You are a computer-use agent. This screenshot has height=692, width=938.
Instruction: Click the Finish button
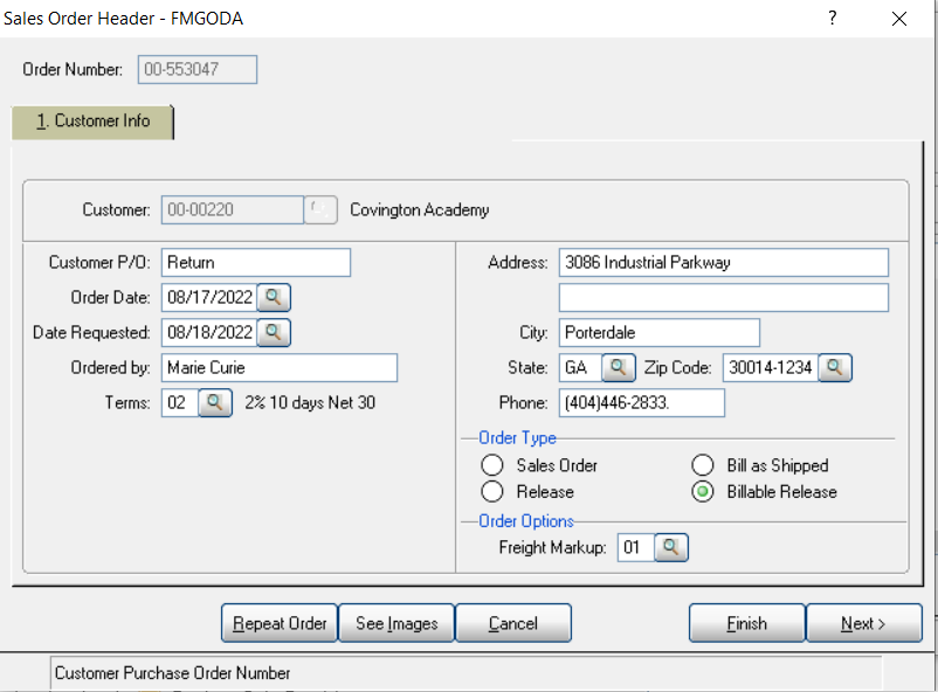click(747, 623)
